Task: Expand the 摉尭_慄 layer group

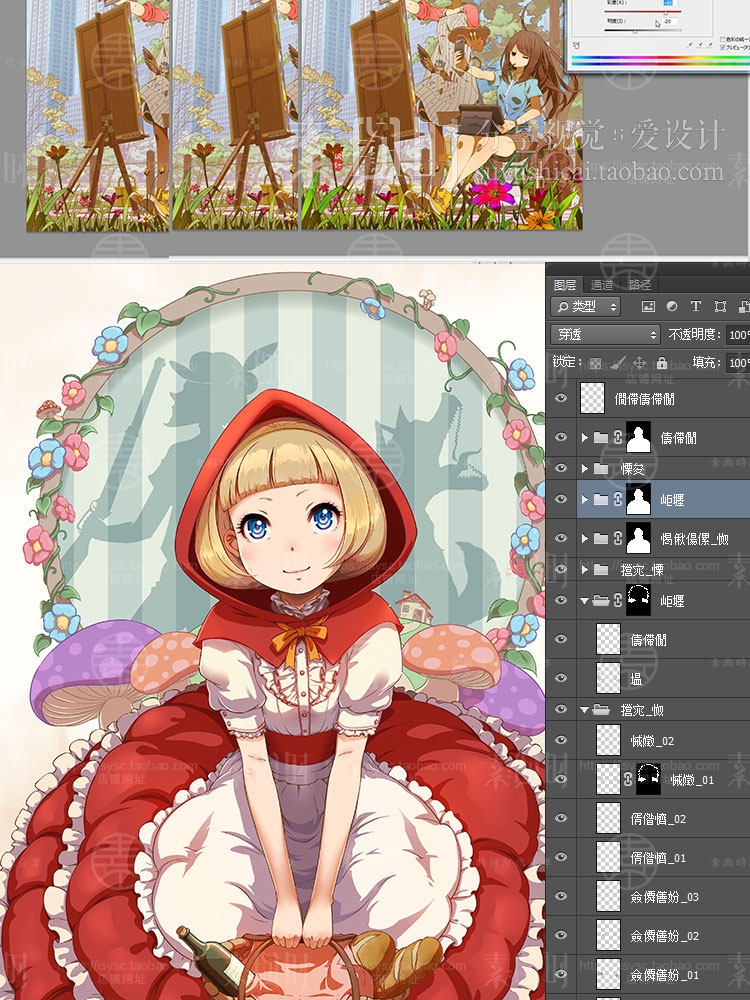Action: (584, 569)
